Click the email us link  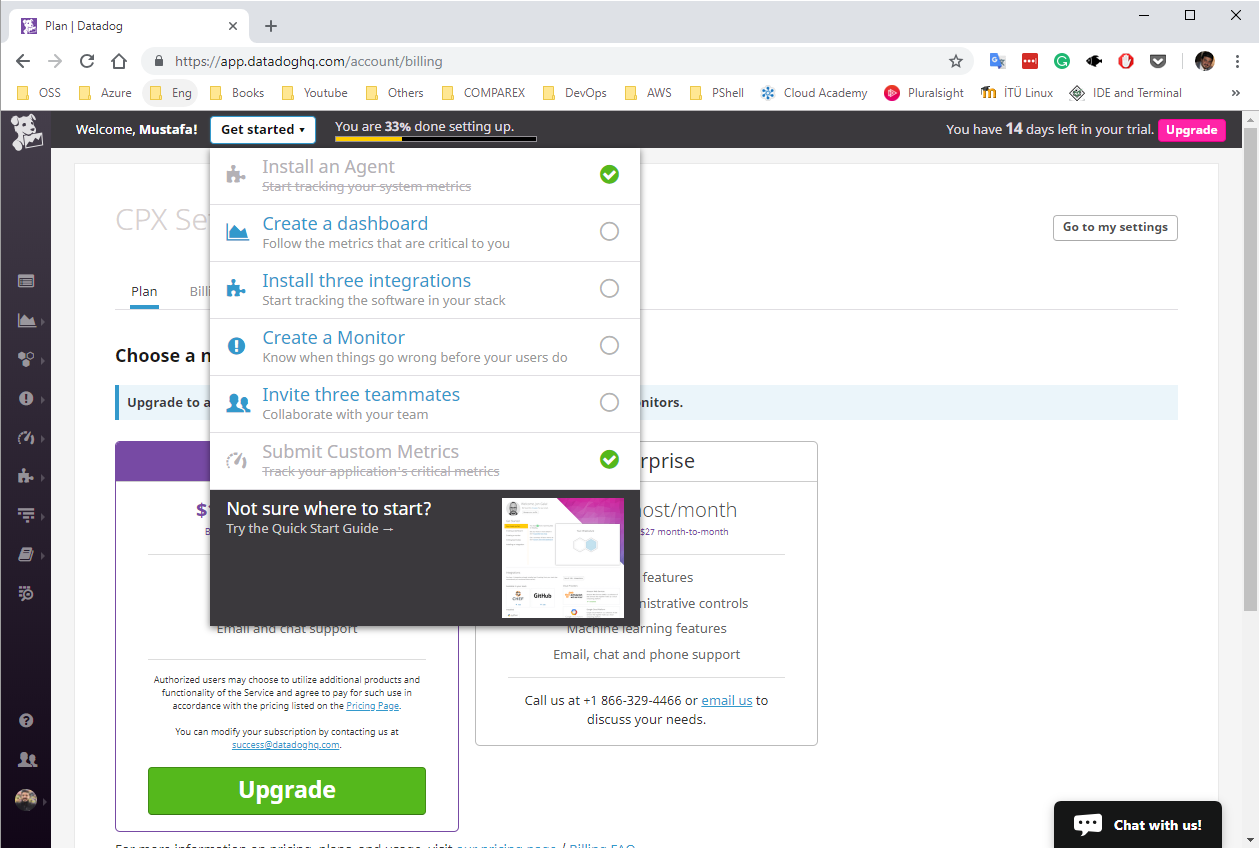tap(727, 701)
